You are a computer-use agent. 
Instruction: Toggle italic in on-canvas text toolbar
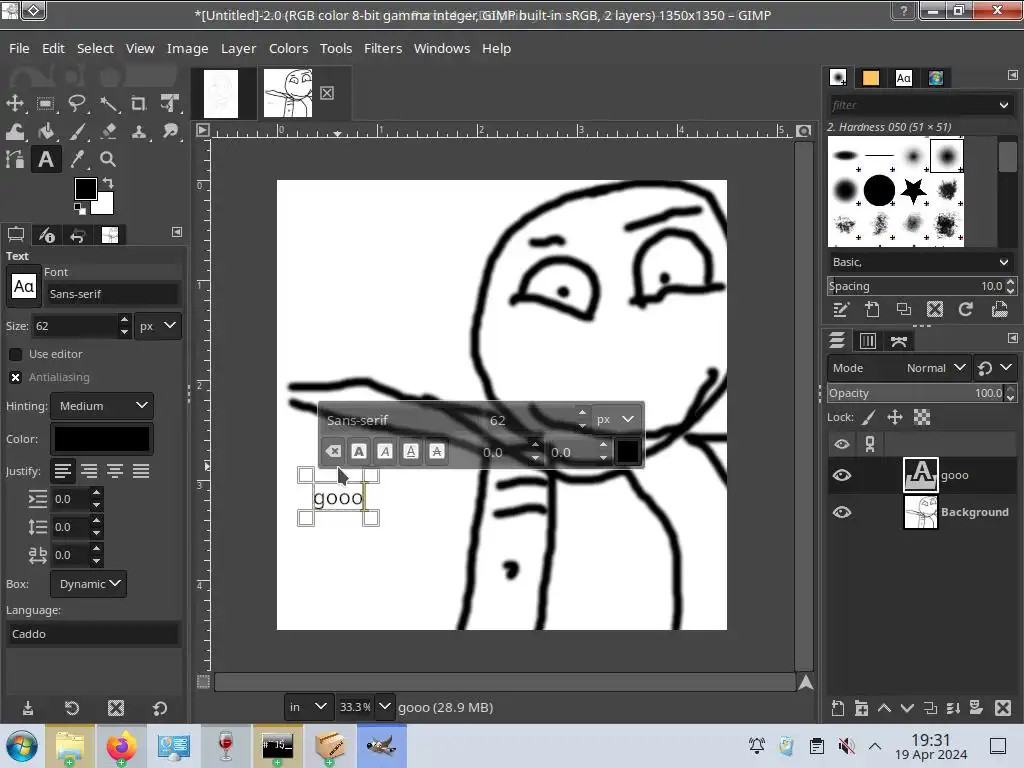tap(385, 451)
